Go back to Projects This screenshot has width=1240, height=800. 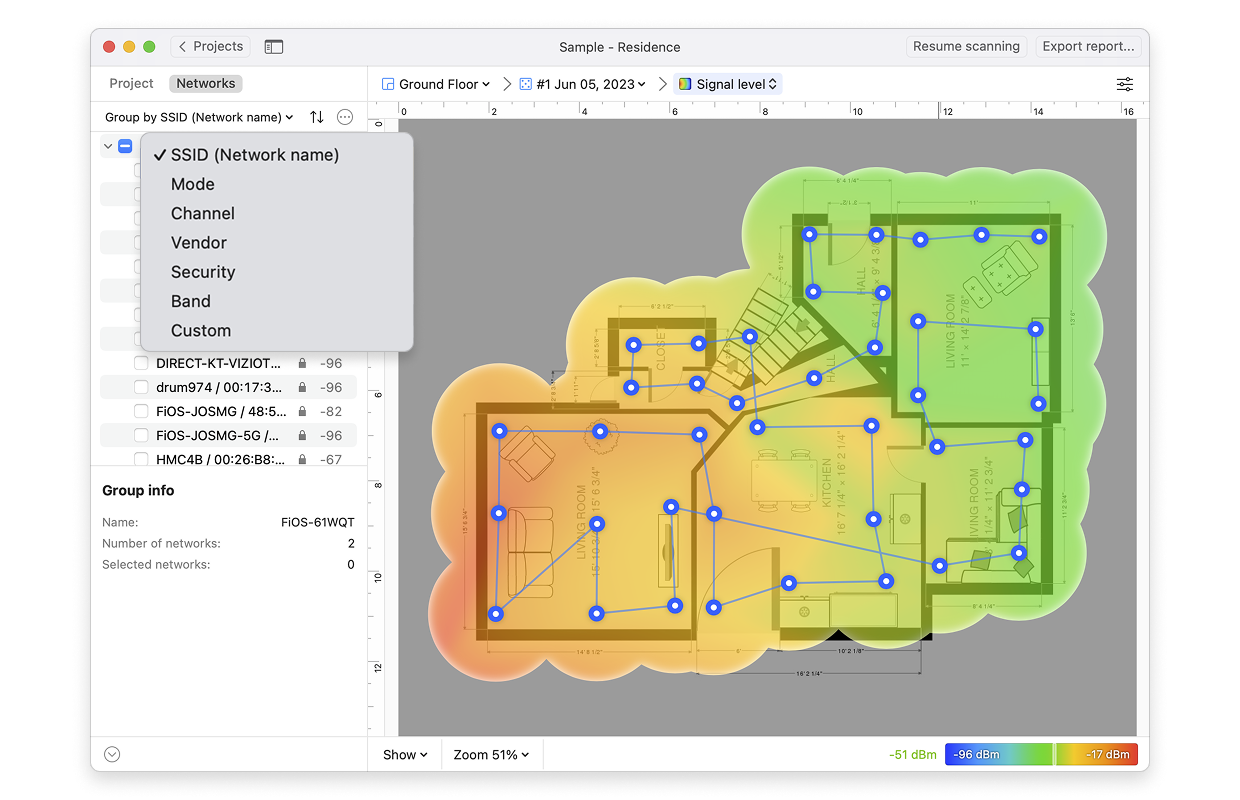click(x=211, y=47)
